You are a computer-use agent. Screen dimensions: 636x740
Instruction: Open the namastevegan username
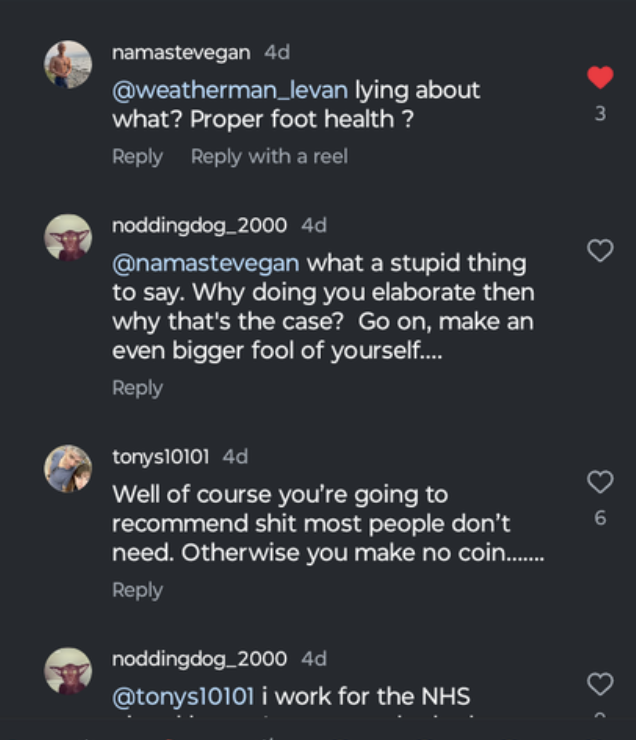click(x=181, y=52)
